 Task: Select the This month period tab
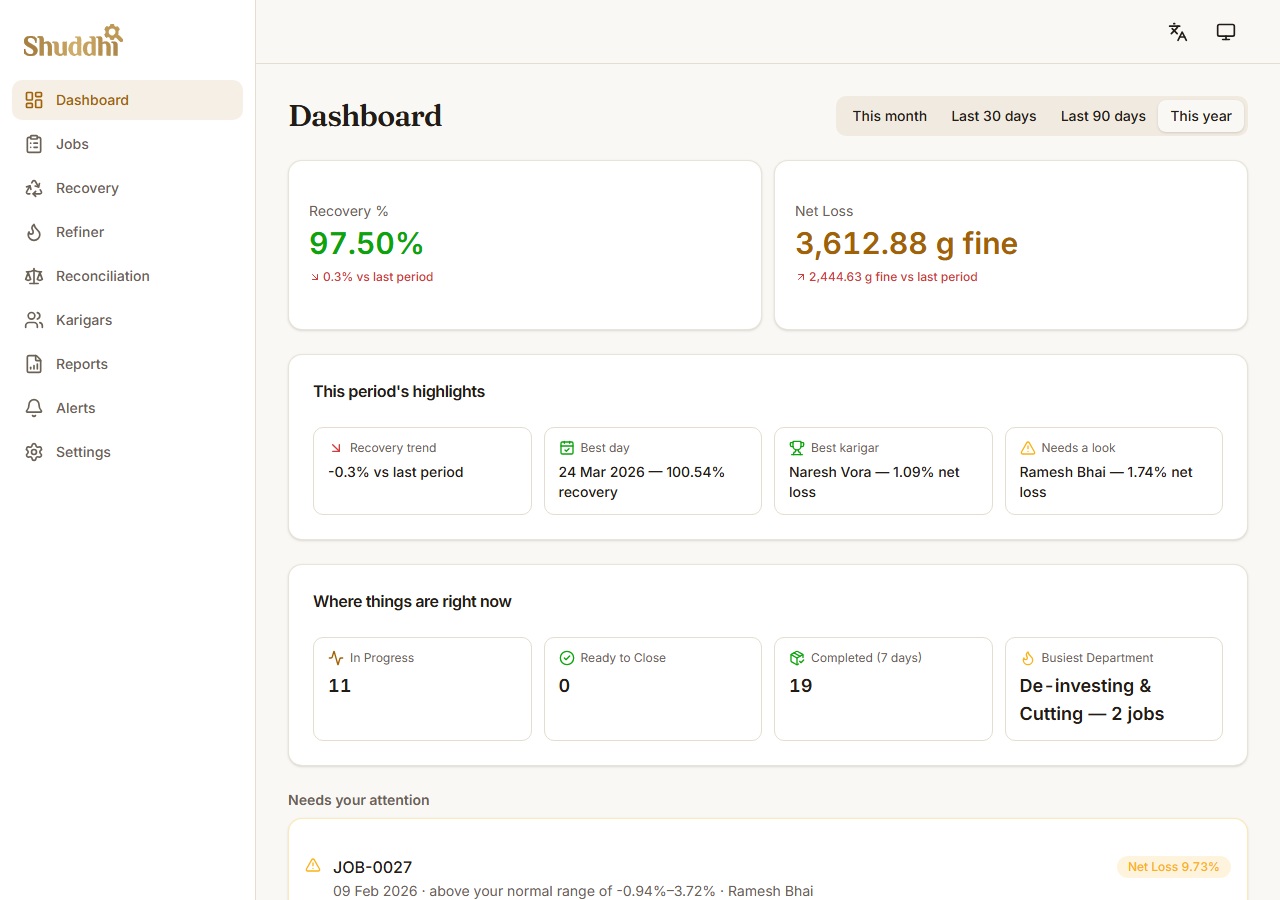890,116
